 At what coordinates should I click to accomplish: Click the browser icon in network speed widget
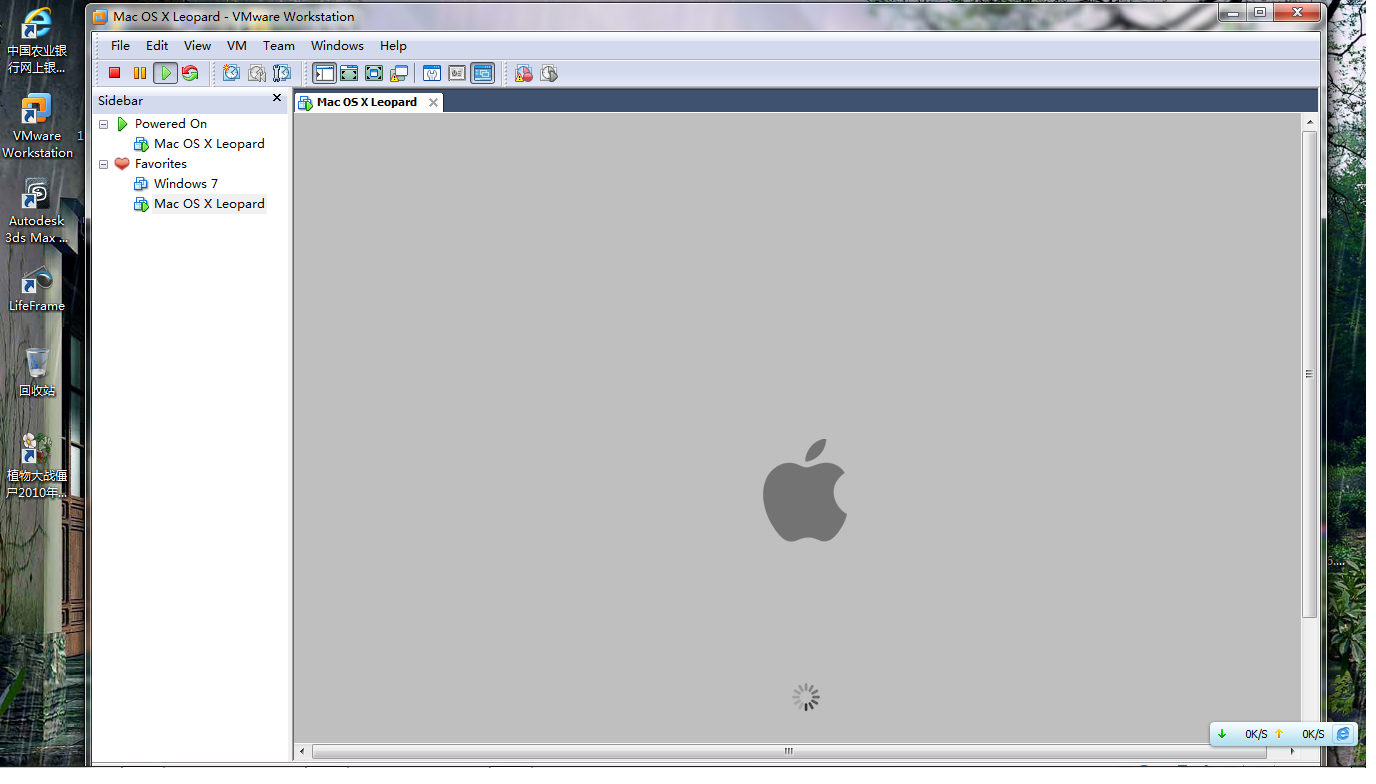(1343, 734)
